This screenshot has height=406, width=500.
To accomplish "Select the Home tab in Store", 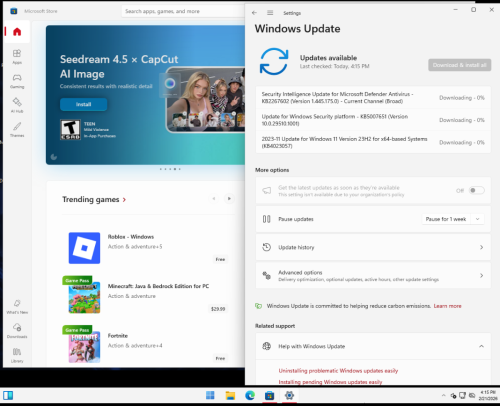I will tap(17, 32).
